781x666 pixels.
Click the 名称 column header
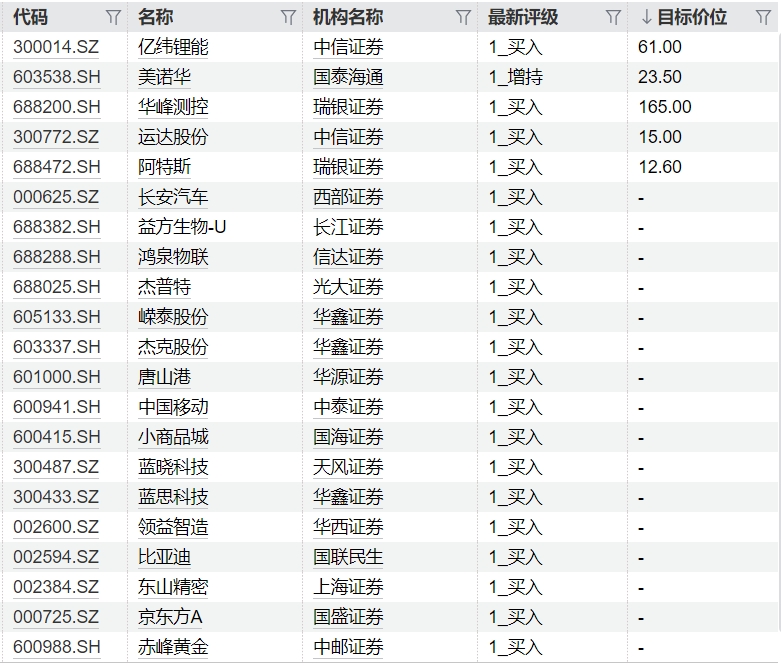[x=156, y=17]
